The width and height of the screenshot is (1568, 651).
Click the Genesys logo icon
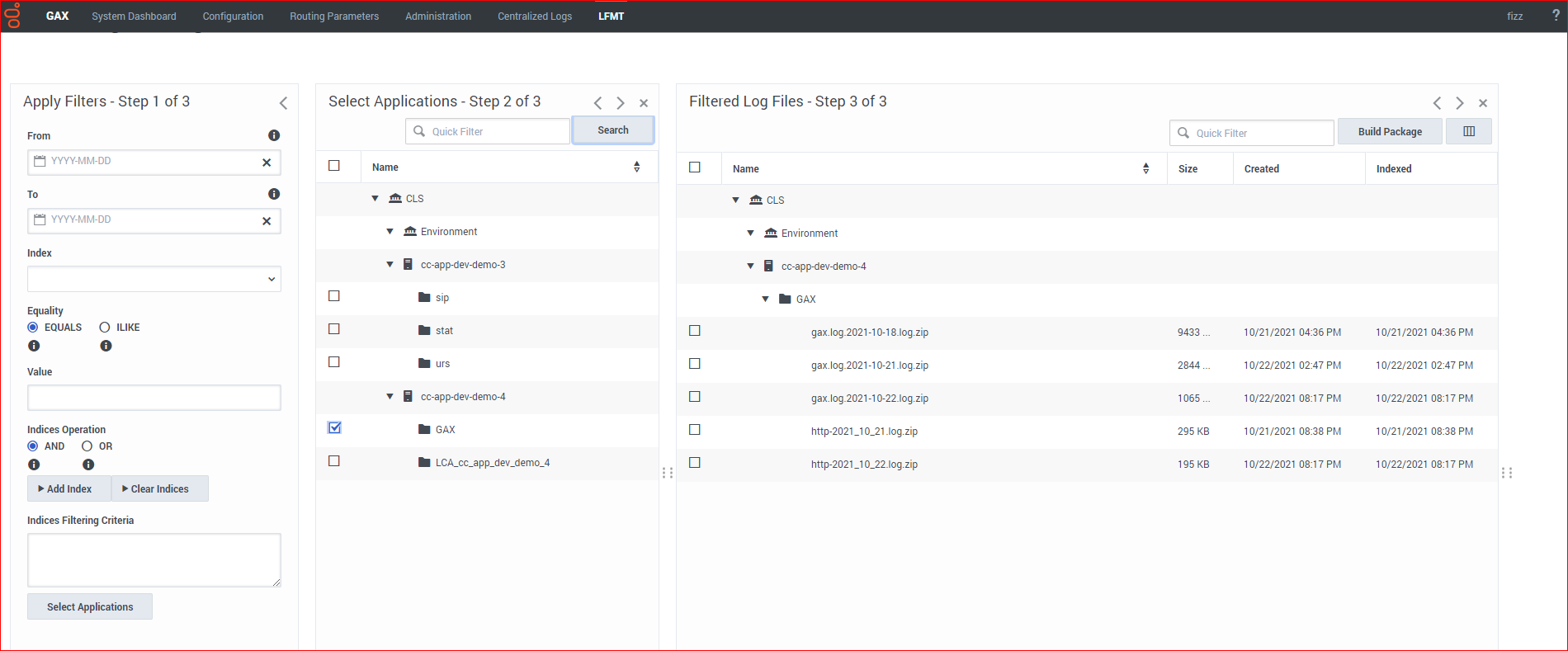coord(13,16)
